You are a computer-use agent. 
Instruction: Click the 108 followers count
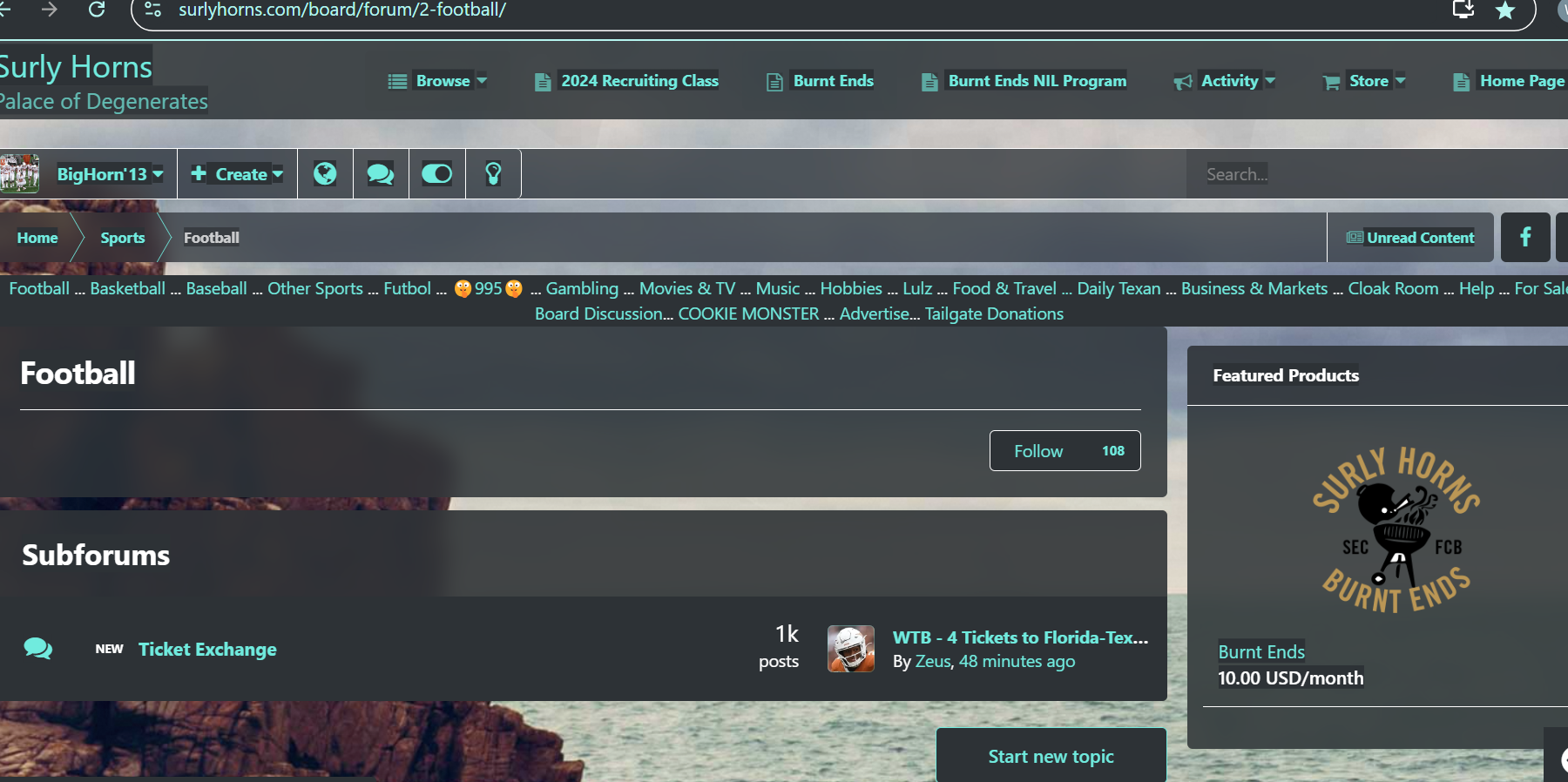coord(1113,451)
